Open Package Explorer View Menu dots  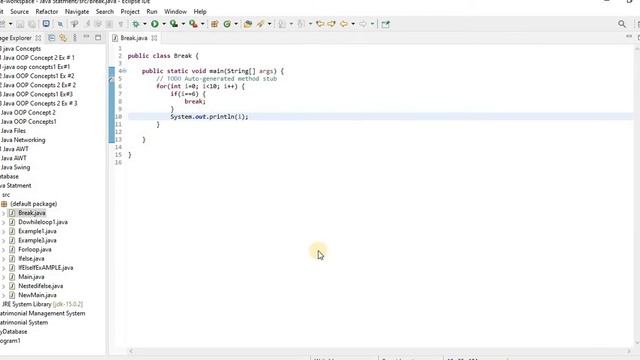(x=75, y=38)
